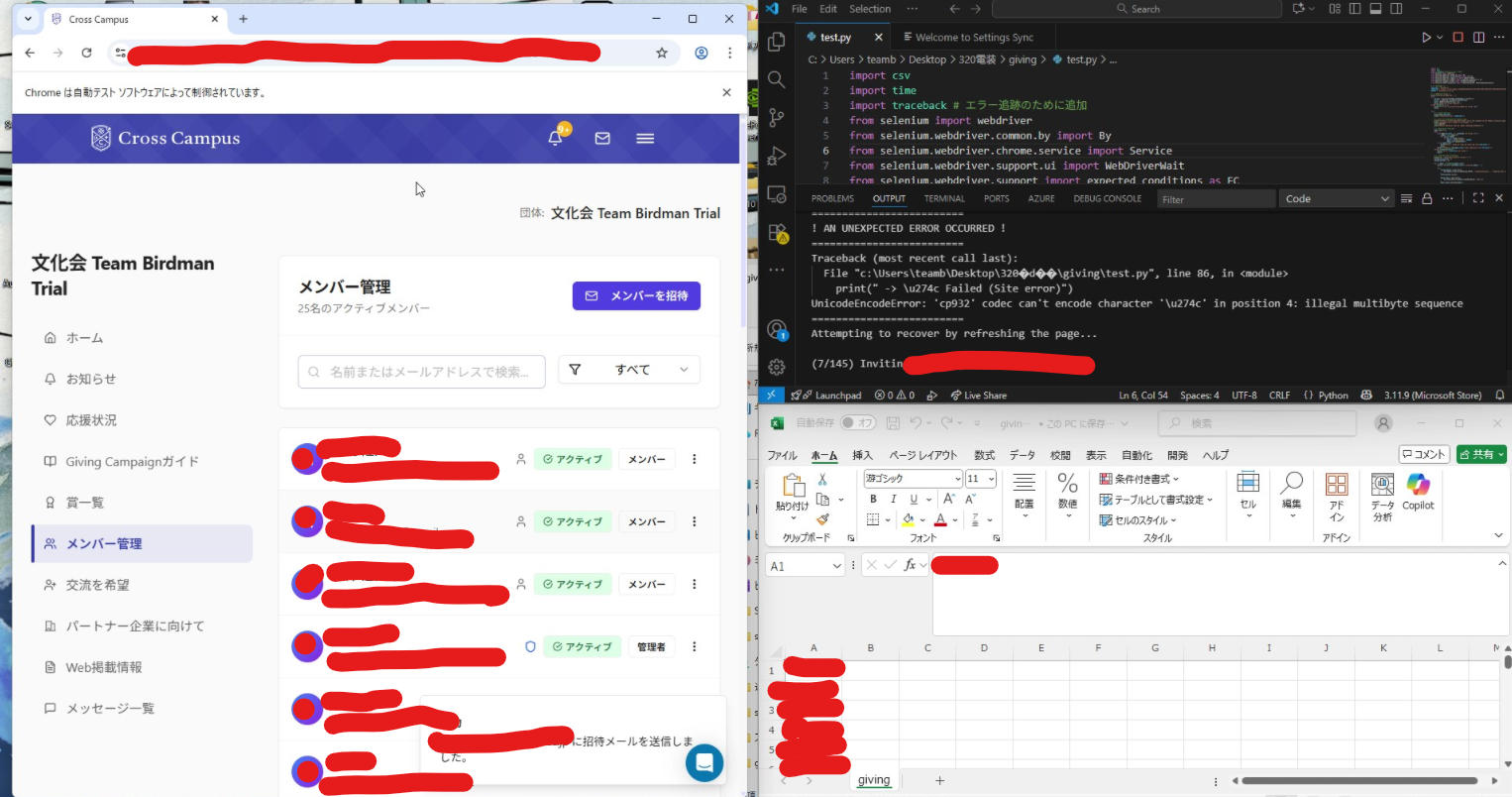Click the member name or email search field

click(x=422, y=372)
